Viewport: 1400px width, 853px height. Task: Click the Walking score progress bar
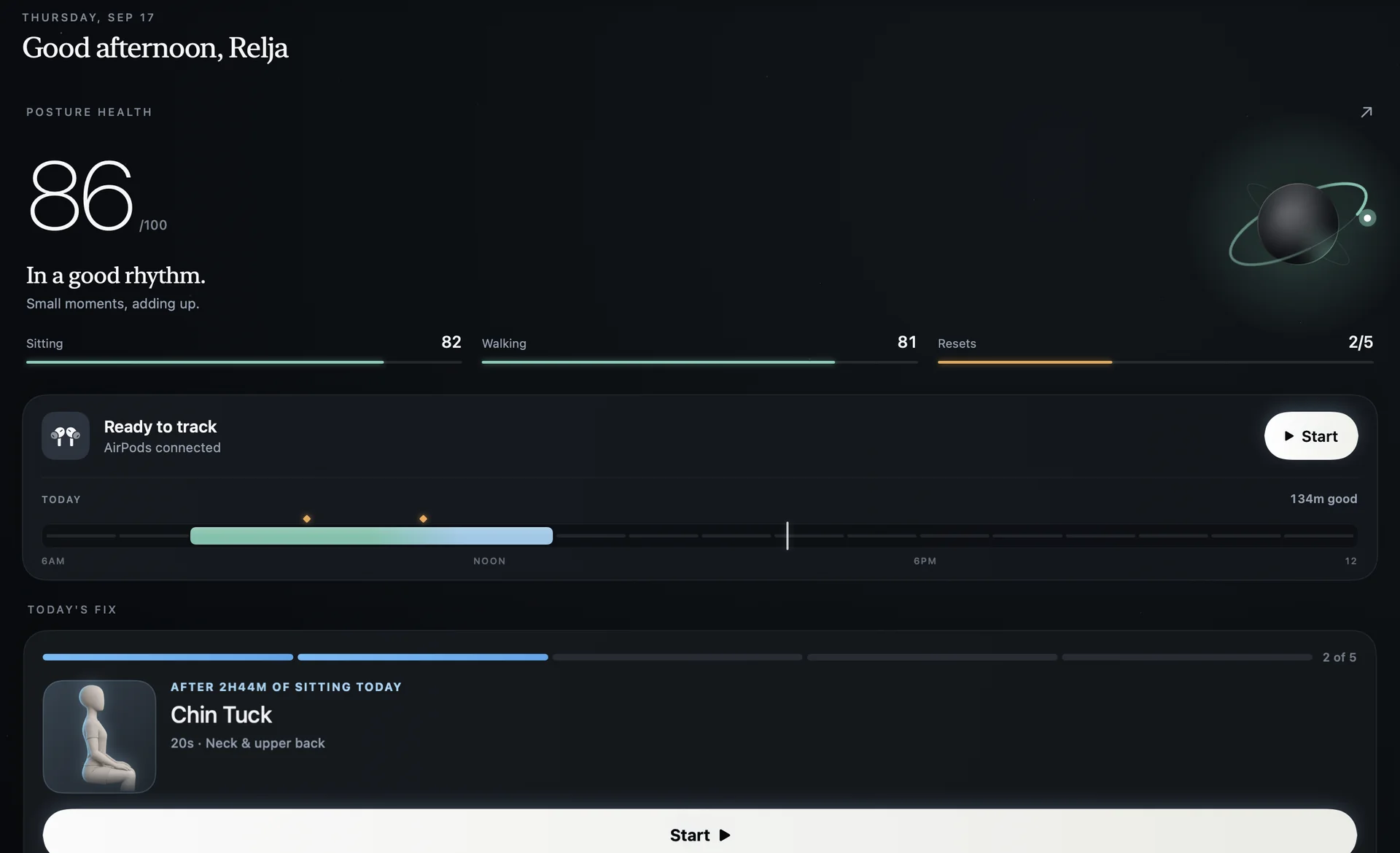coord(699,362)
